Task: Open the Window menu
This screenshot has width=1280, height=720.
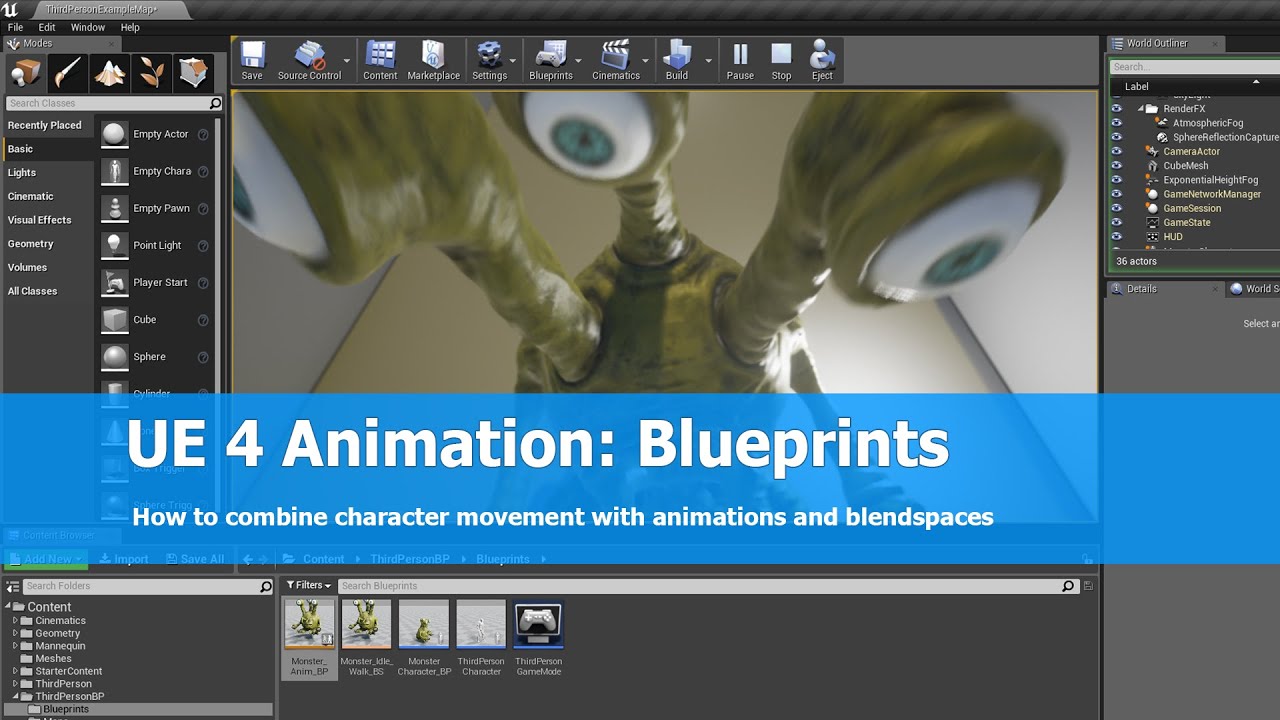Action: 88,27
